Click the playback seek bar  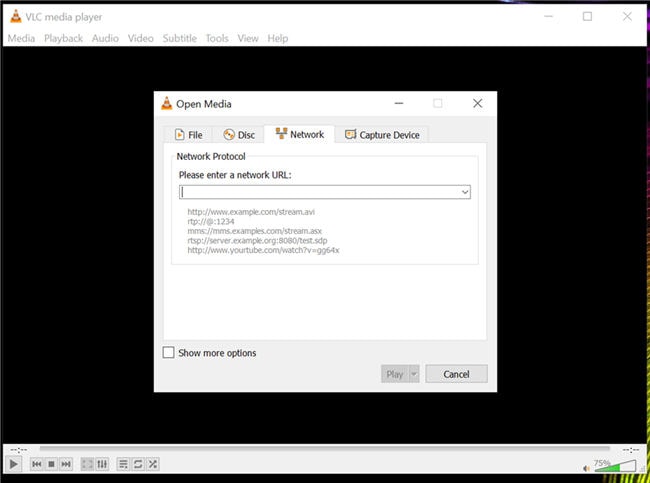[x=325, y=448]
